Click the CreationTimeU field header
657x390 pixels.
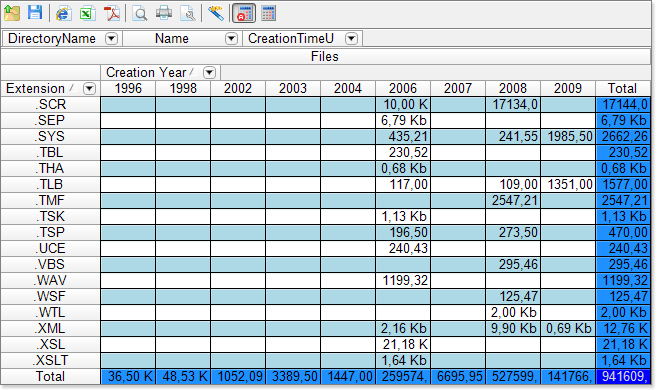pos(303,39)
